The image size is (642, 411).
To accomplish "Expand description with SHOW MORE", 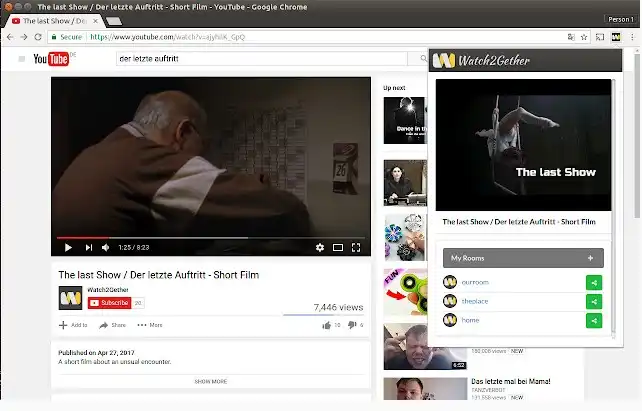I will tap(210, 381).
